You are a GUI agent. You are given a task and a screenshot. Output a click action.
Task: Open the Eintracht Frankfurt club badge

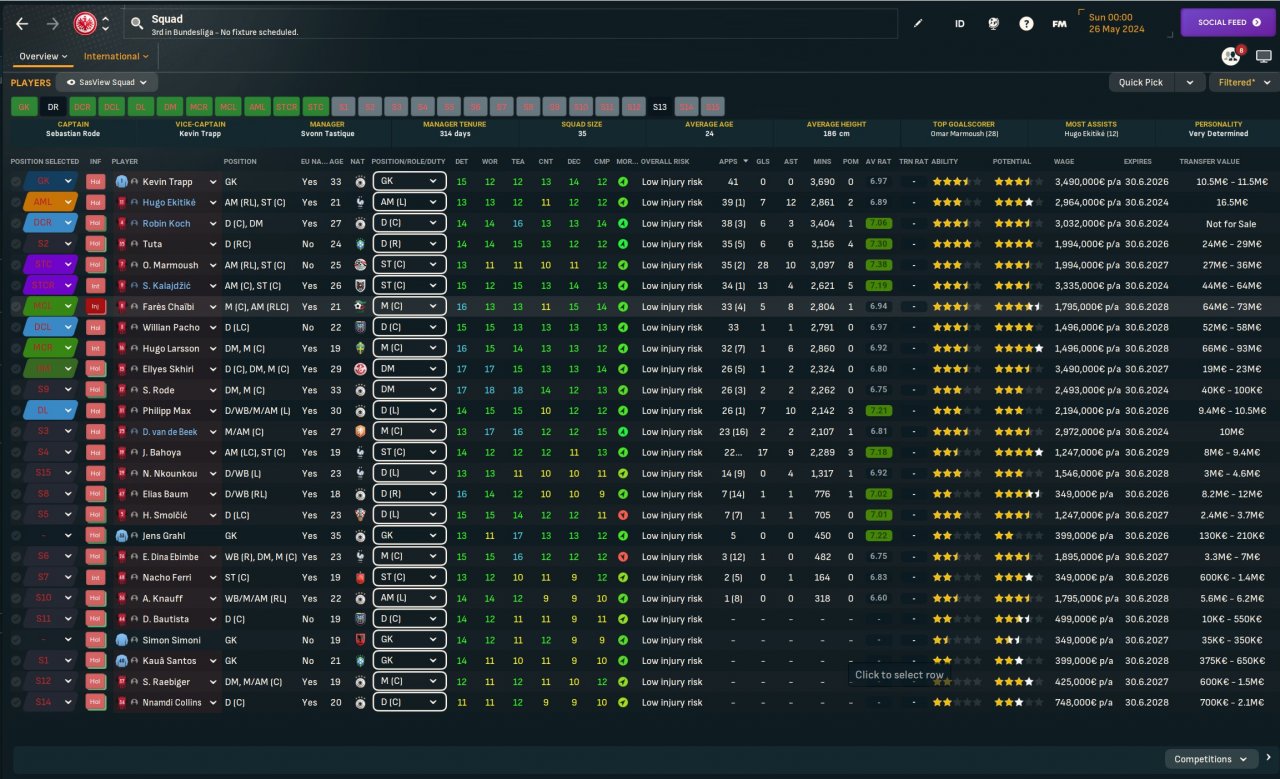coord(86,23)
